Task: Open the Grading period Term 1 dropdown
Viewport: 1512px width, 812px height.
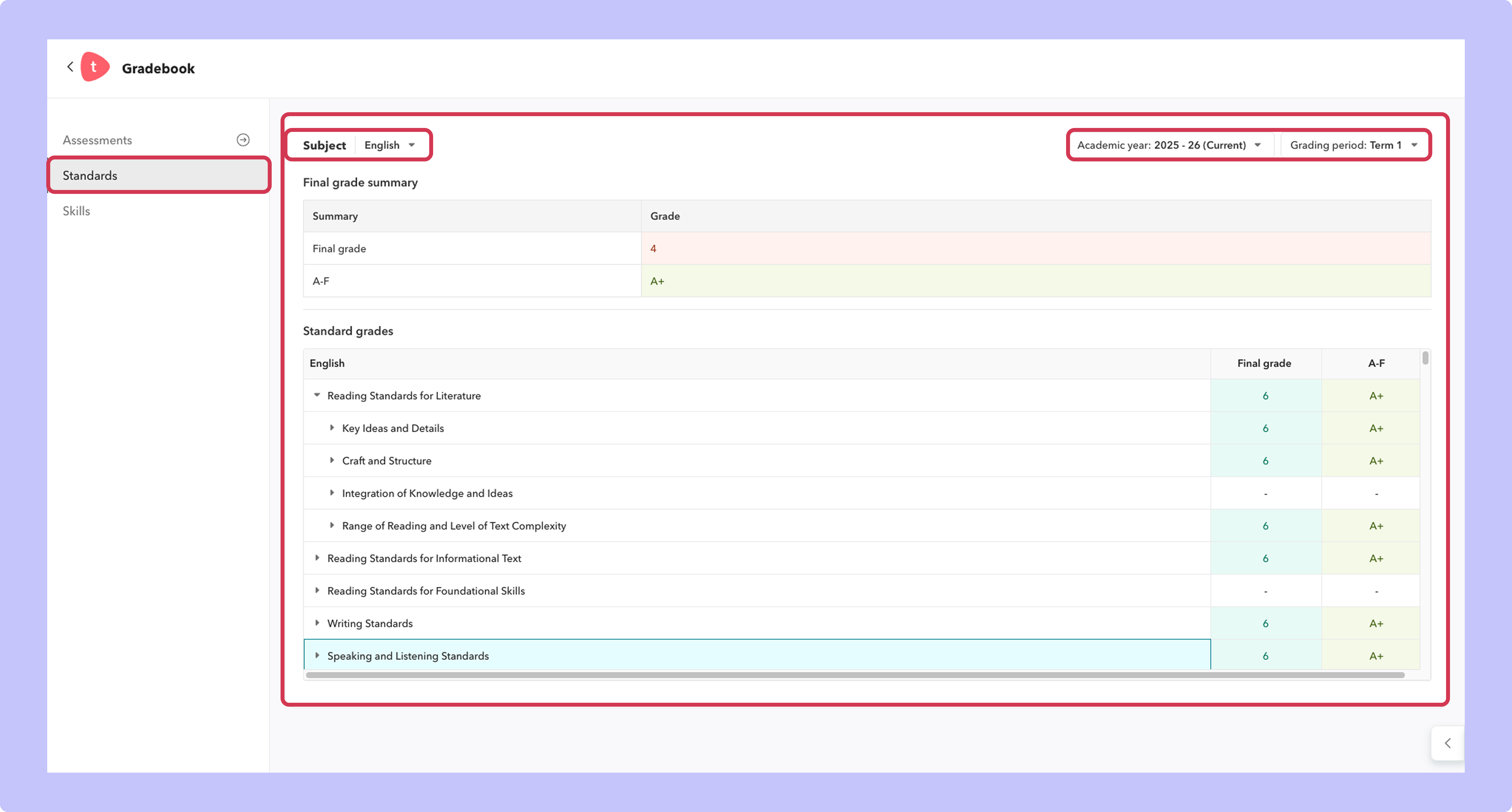Action: pos(1354,145)
